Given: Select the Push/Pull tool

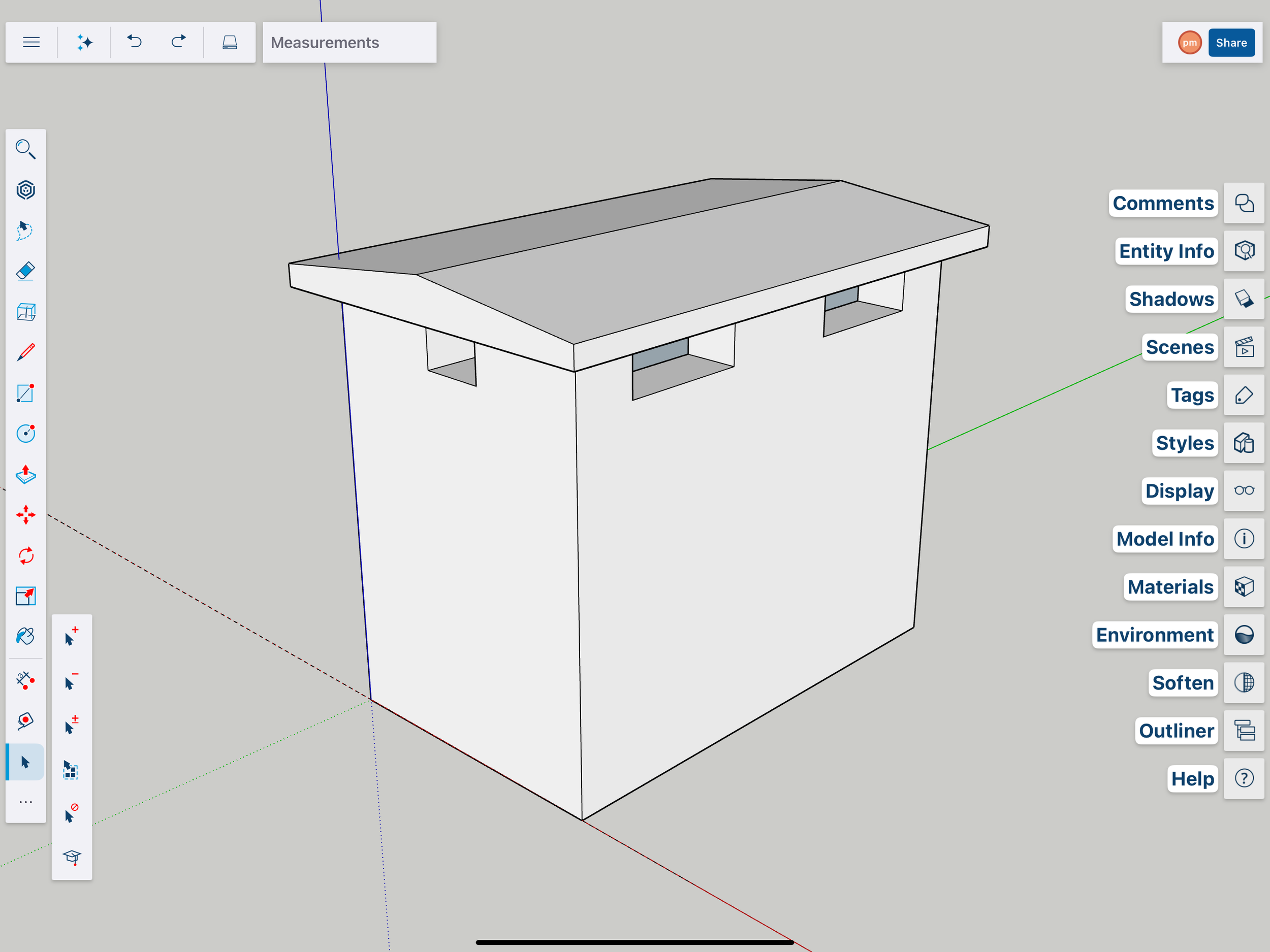Looking at the screenshot, I should click(x=26, y=474).
